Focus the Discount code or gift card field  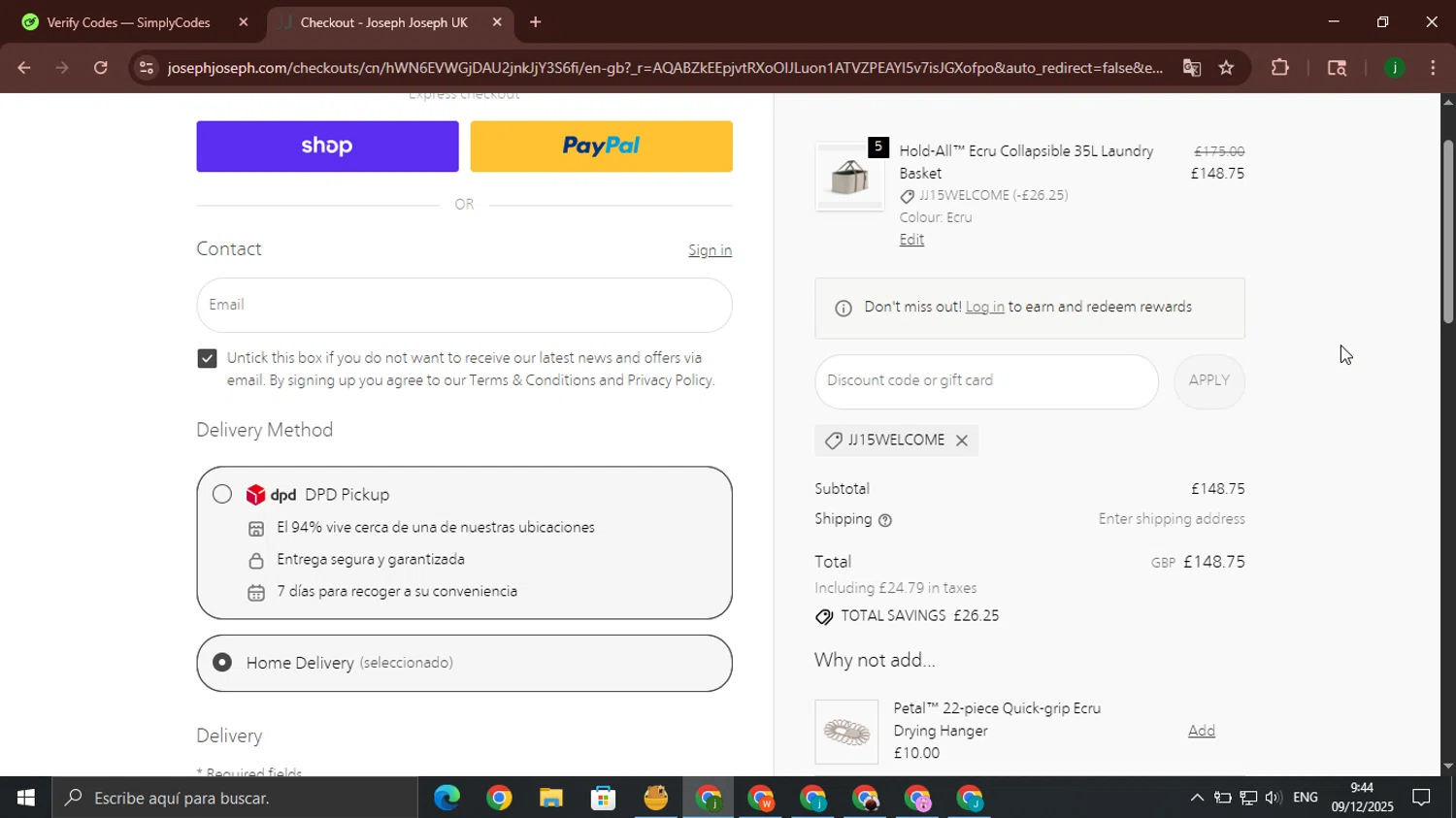point(986,381)
